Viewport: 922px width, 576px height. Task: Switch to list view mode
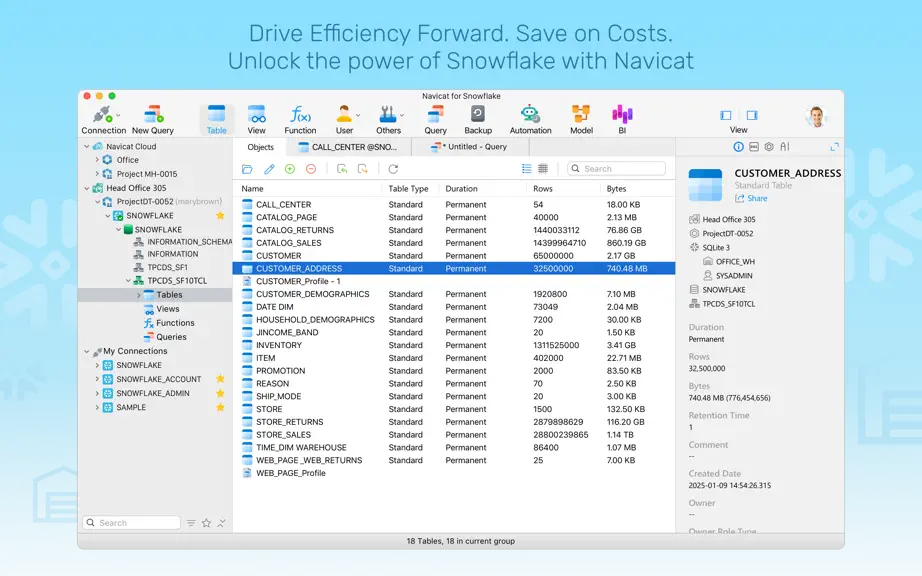[526, 169]
